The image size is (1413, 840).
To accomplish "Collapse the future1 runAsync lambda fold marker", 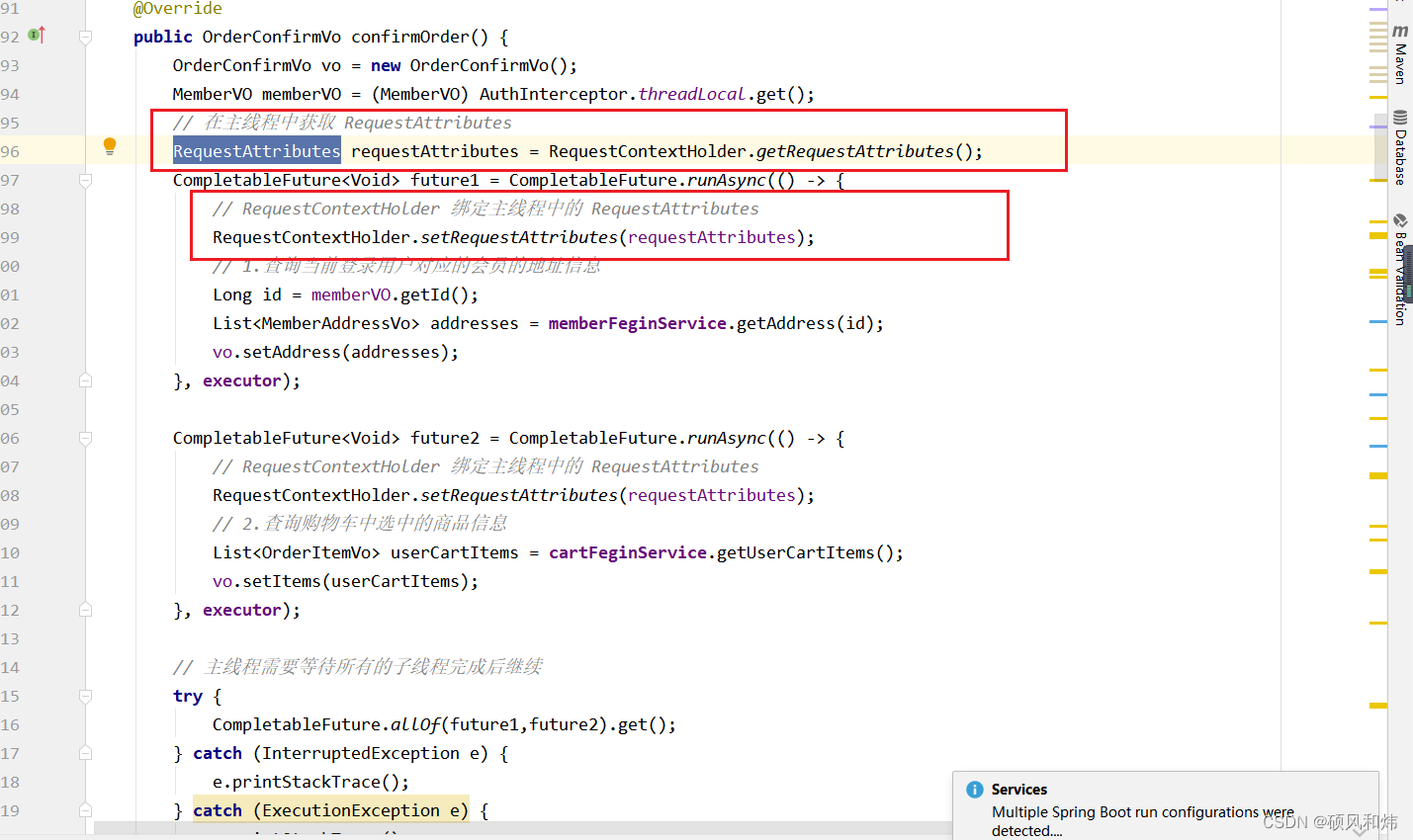I will coord(86,181).
